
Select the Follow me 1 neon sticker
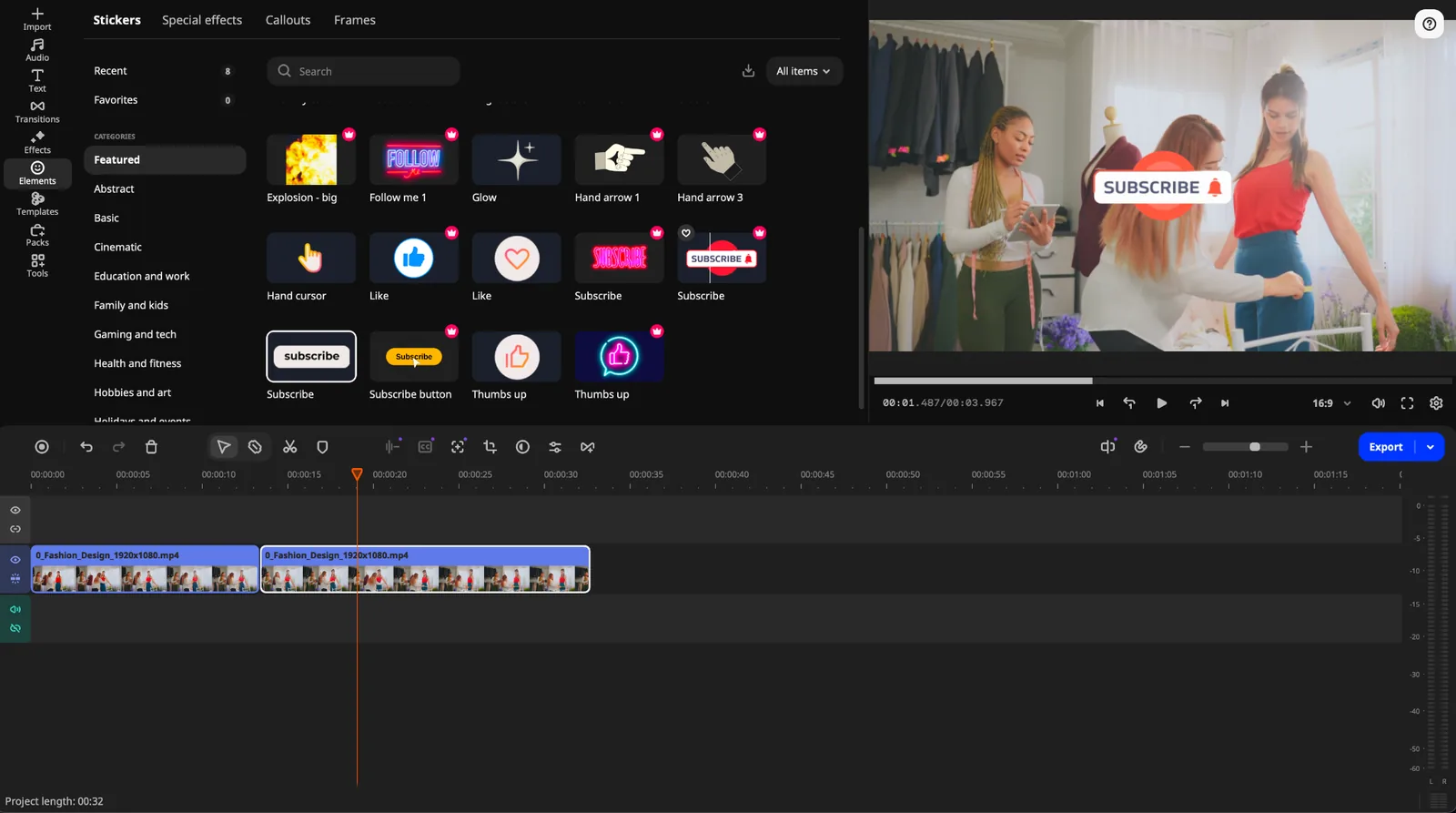414,159
